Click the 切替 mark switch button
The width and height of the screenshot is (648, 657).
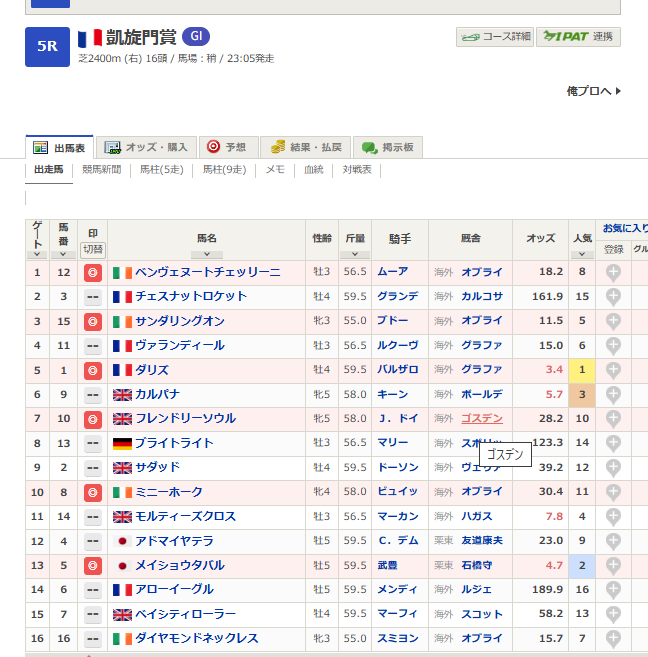93,250
